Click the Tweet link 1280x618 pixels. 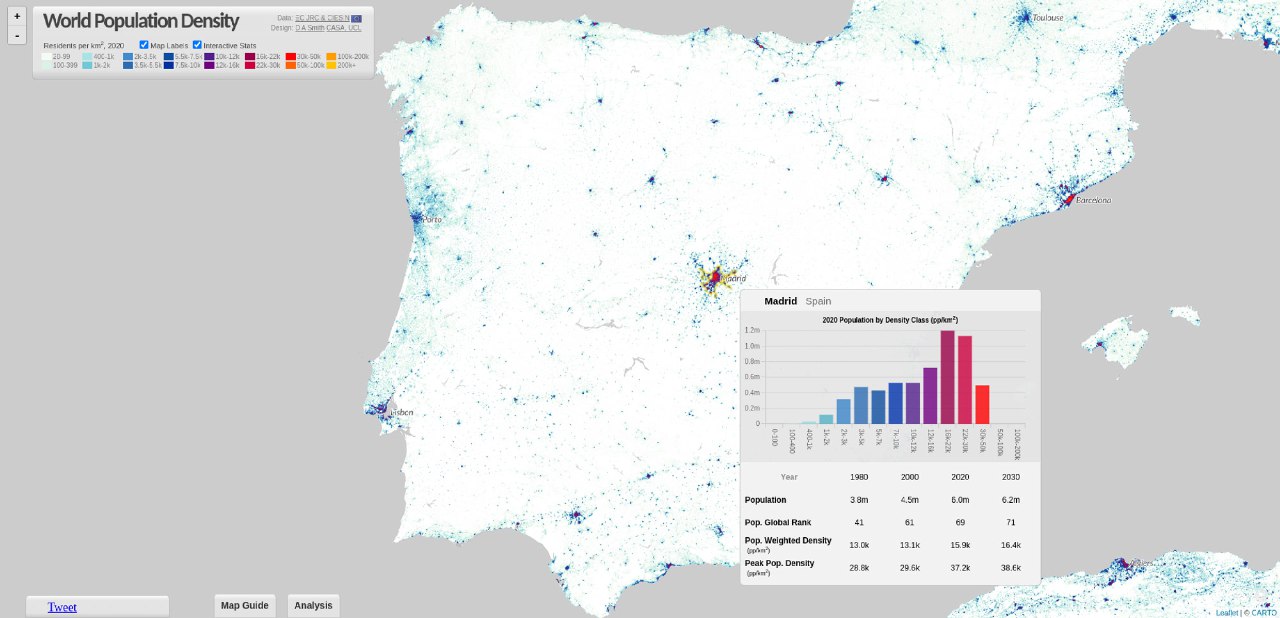pyautogui.click(x=62, y=607)
